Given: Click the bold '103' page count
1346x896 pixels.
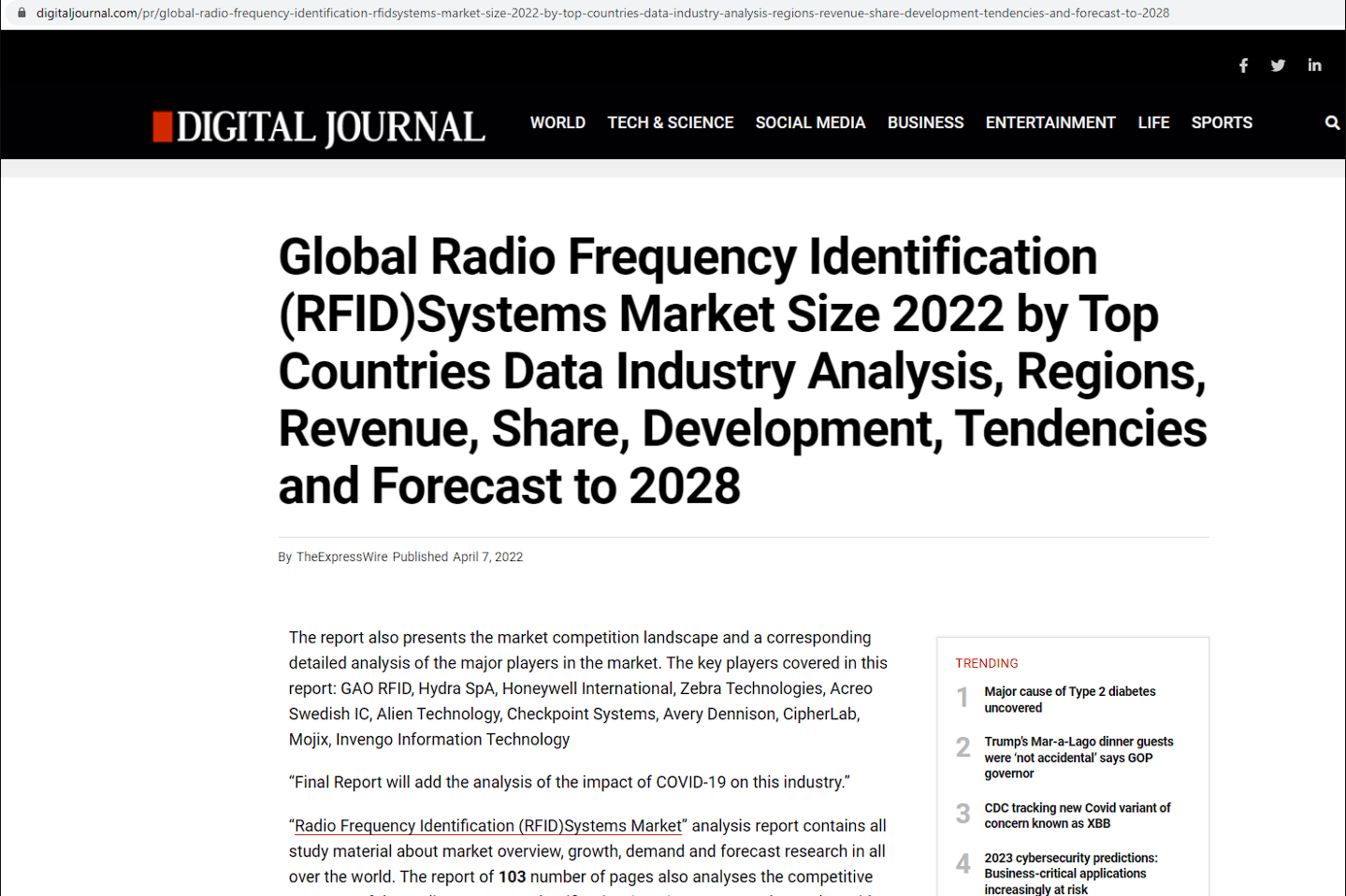Looking at the screenshot, I should coord(512,876).
